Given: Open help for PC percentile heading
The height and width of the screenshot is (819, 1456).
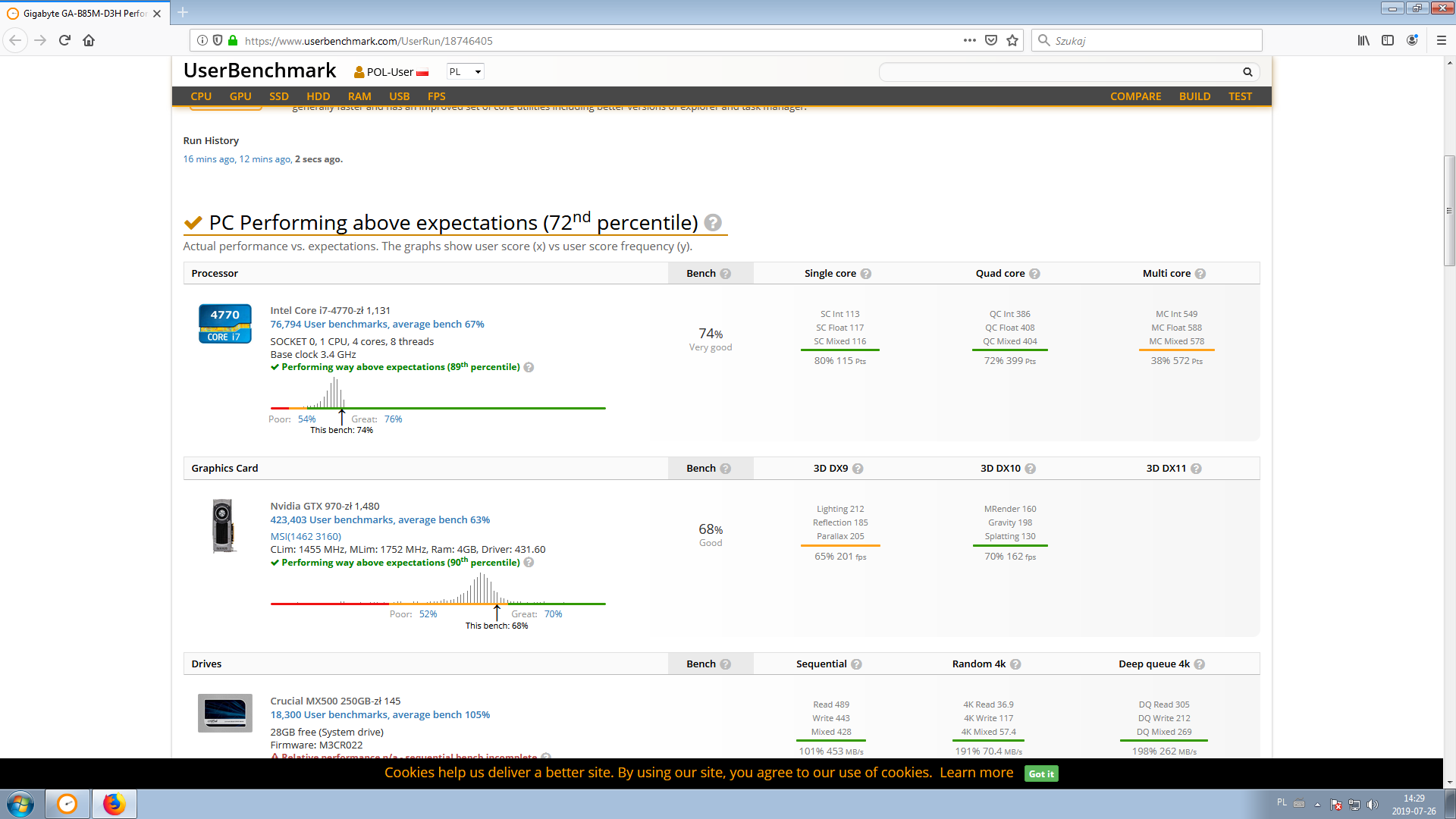Looking at the screenshot, I should pos(713,222).
